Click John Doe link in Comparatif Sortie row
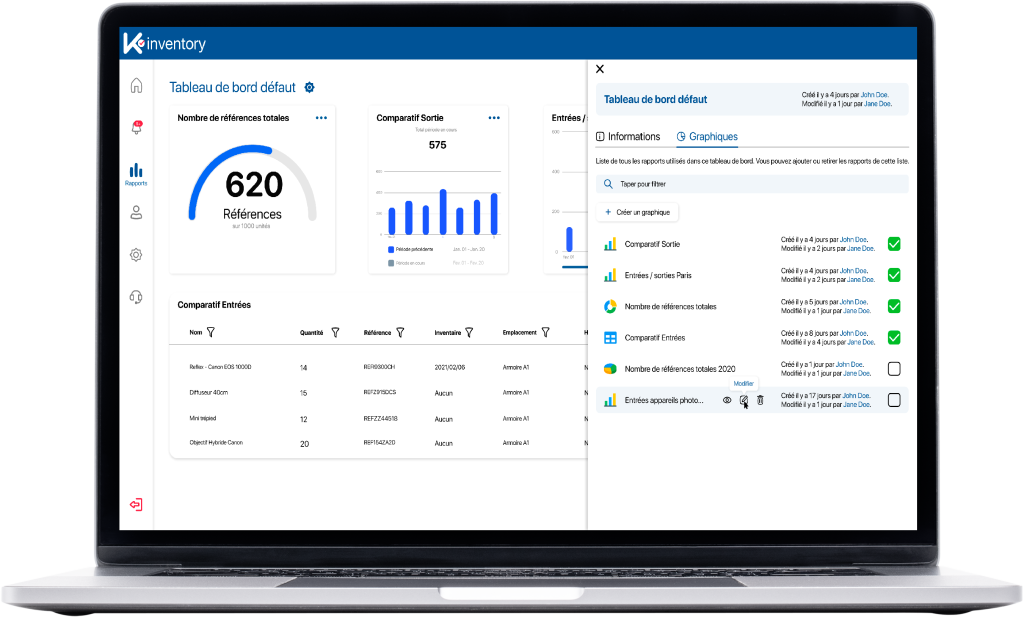This screenshot has width=1024, height=620. click(854, 240)
